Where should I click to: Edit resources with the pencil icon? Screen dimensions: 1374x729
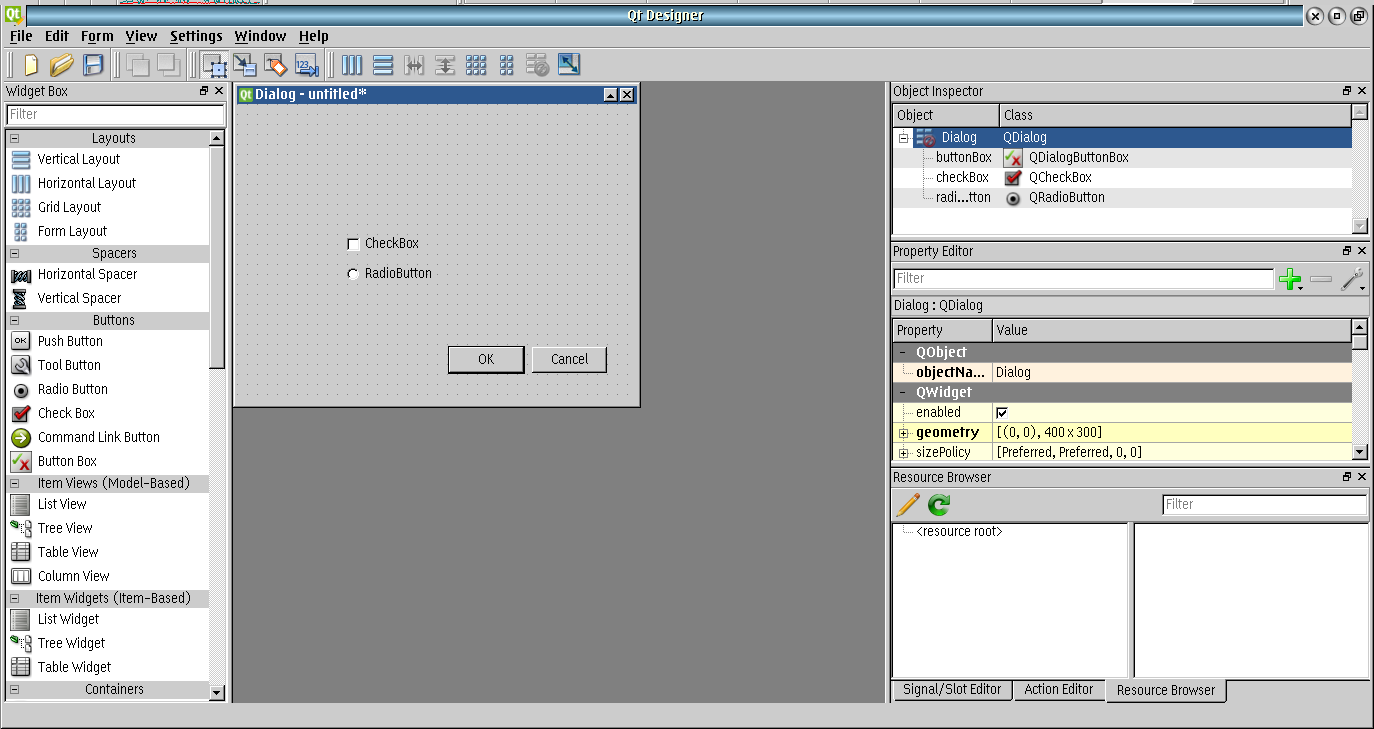[908, 505]
